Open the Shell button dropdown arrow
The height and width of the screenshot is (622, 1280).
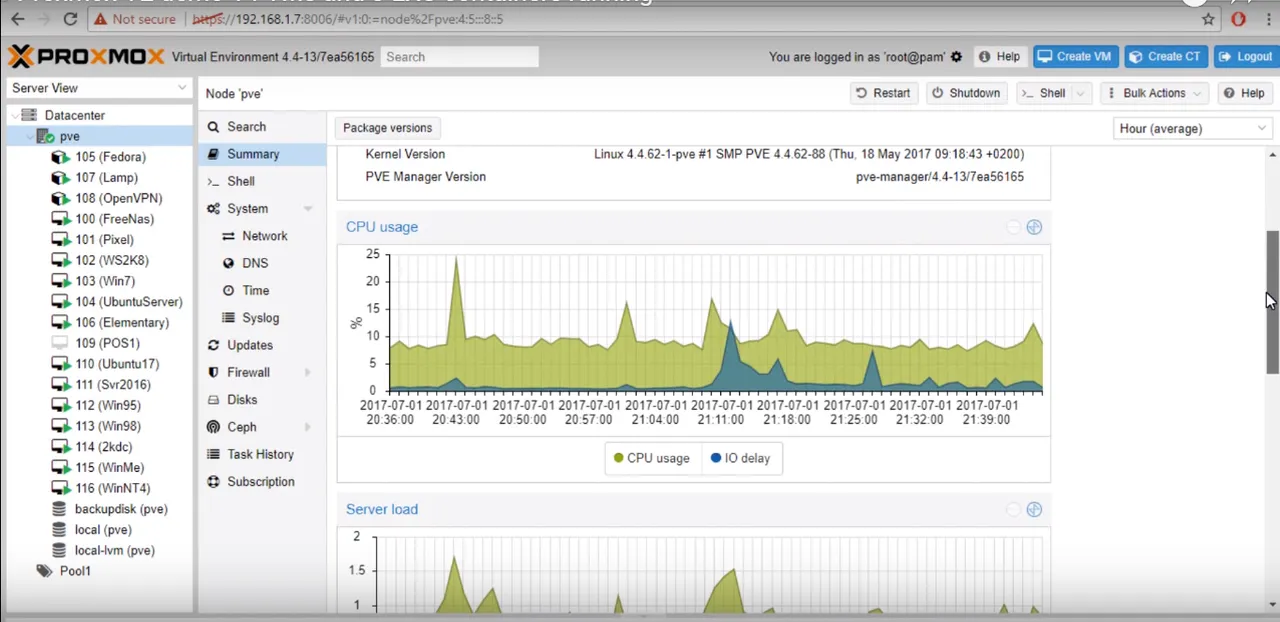pyautogui.click(x=1080, y=93)
